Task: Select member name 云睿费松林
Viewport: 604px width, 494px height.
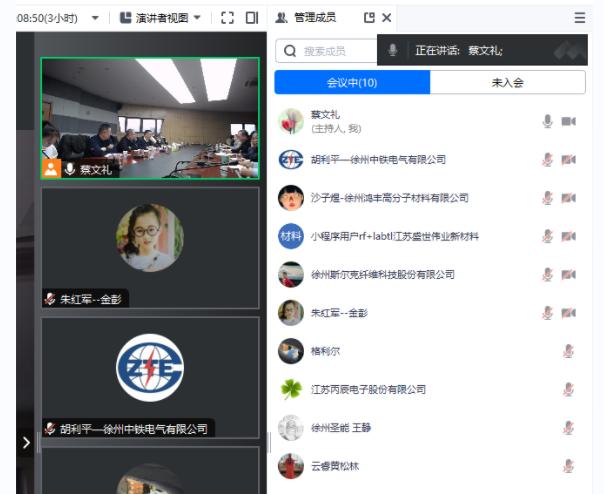Action: click(335, 466)
